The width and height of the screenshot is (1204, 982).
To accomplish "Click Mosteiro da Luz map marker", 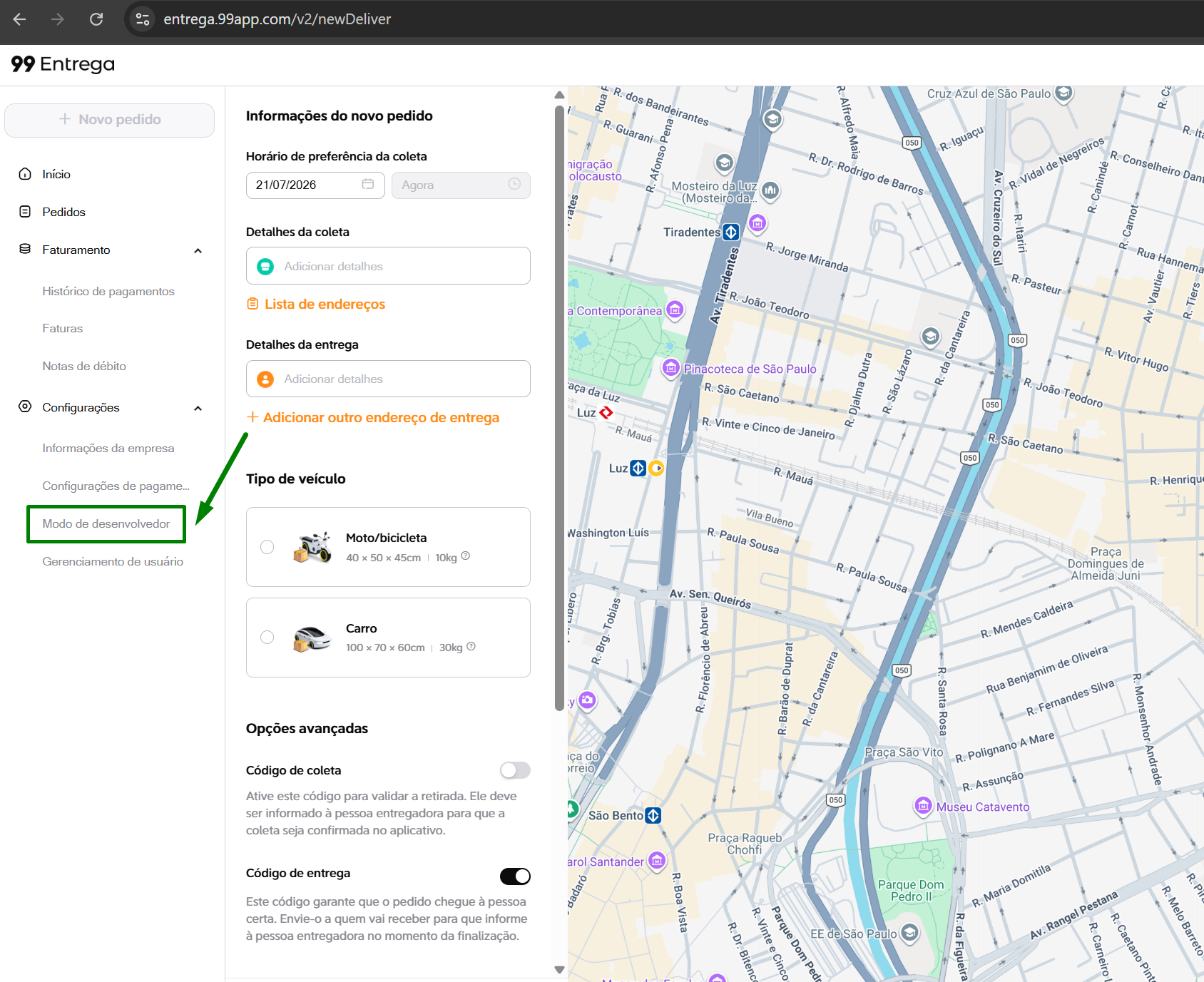I will (x=770, y=191).
